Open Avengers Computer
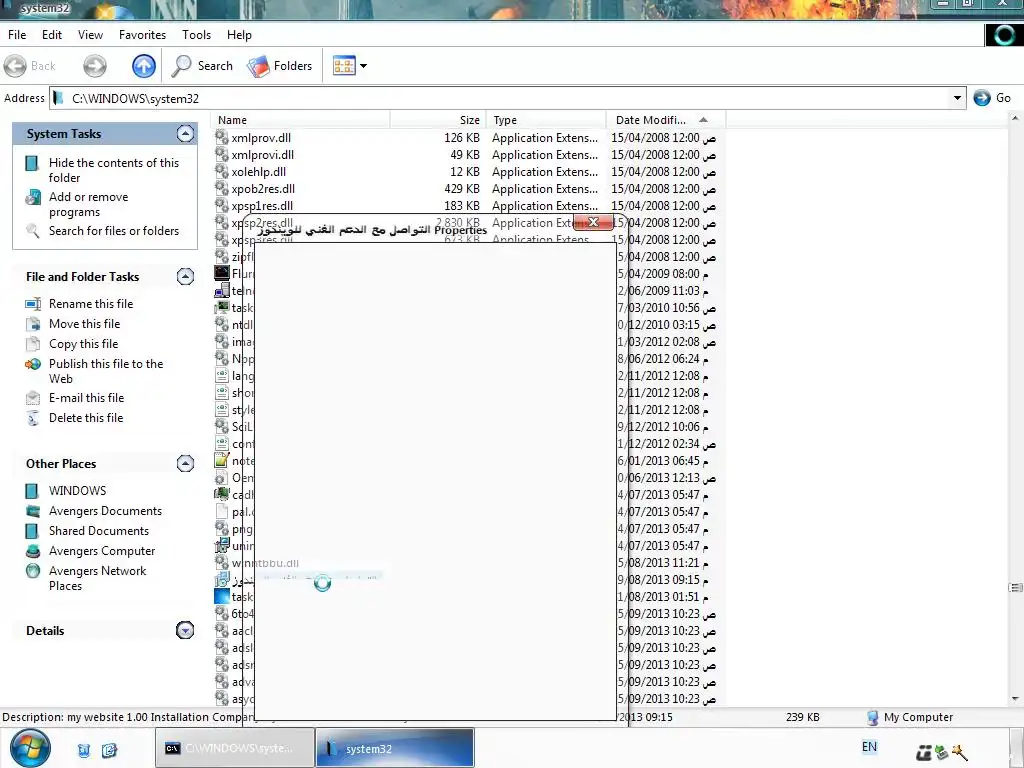This screenshot has height=768, width=1024. 102,551
